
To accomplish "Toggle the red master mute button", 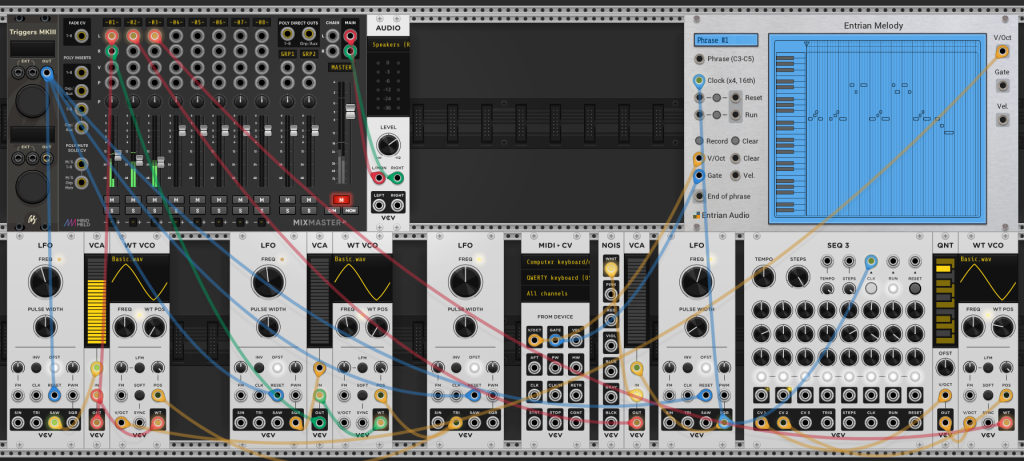I will [341, 199].
